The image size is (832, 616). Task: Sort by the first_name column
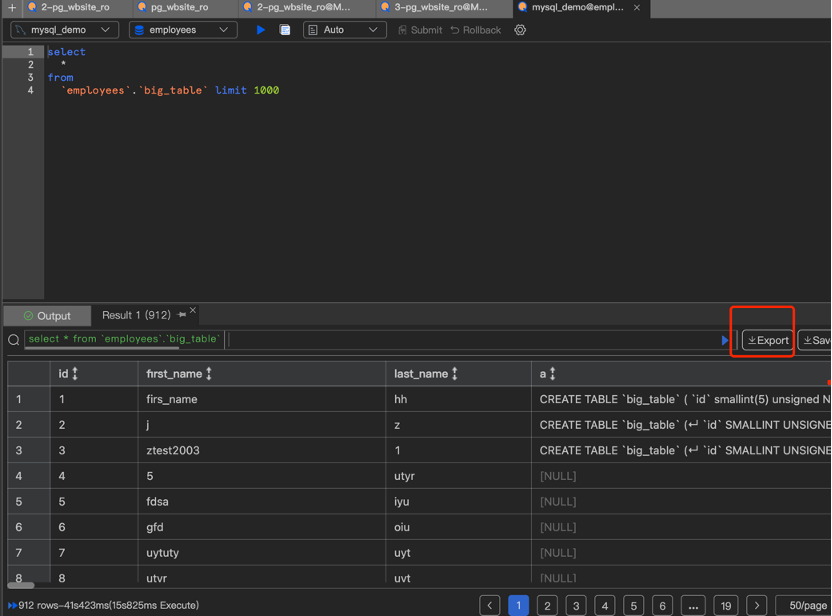[x=209, y=374]
